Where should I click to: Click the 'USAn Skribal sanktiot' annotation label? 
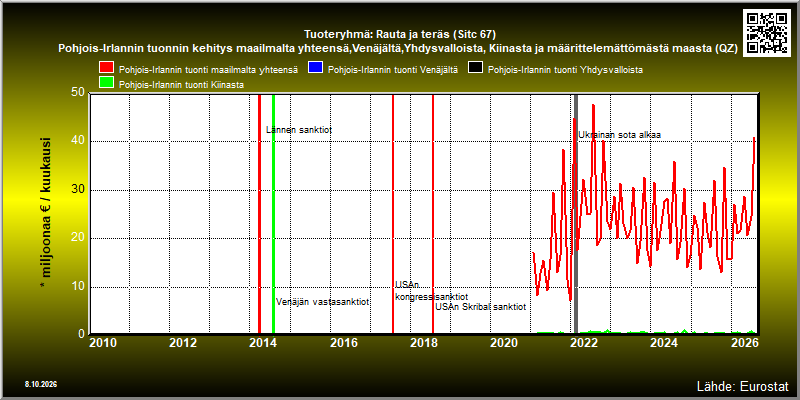[x=480, y=307]
